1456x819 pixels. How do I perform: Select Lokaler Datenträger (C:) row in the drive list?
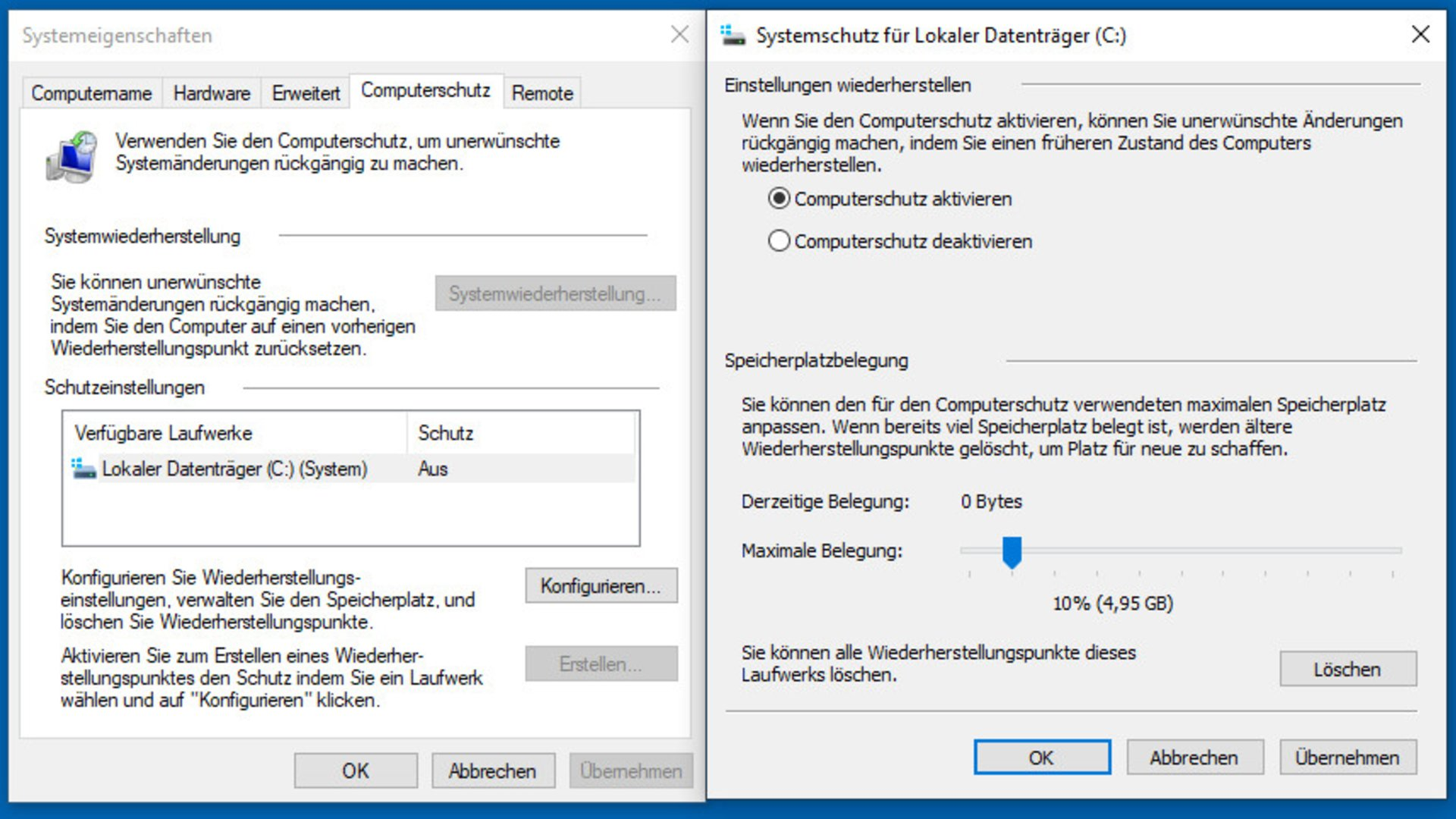pos(234,469)
